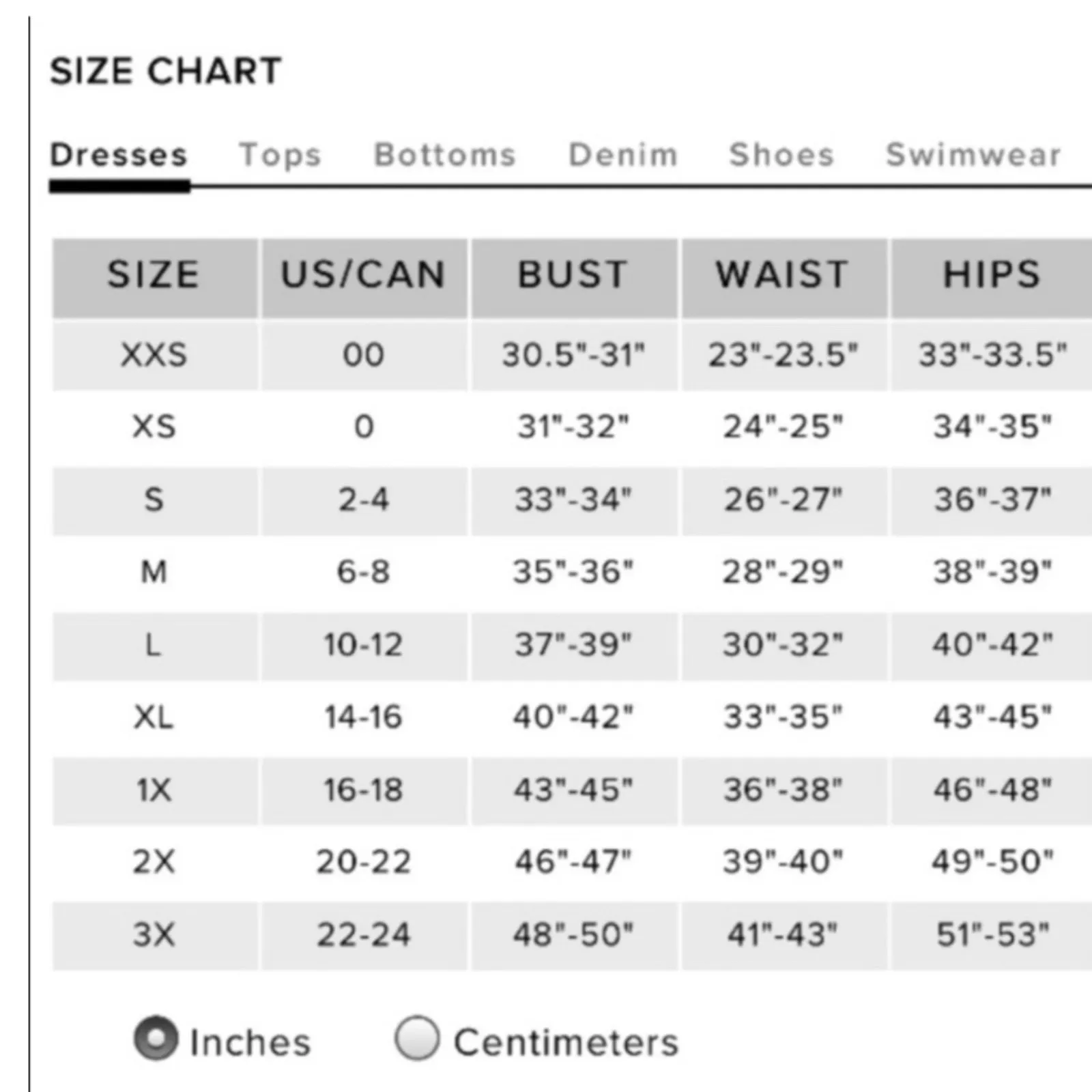Viewport: 1092px width, 1092px height.
Task: Click the XXS size row label
Action: (x=154, y=355)
